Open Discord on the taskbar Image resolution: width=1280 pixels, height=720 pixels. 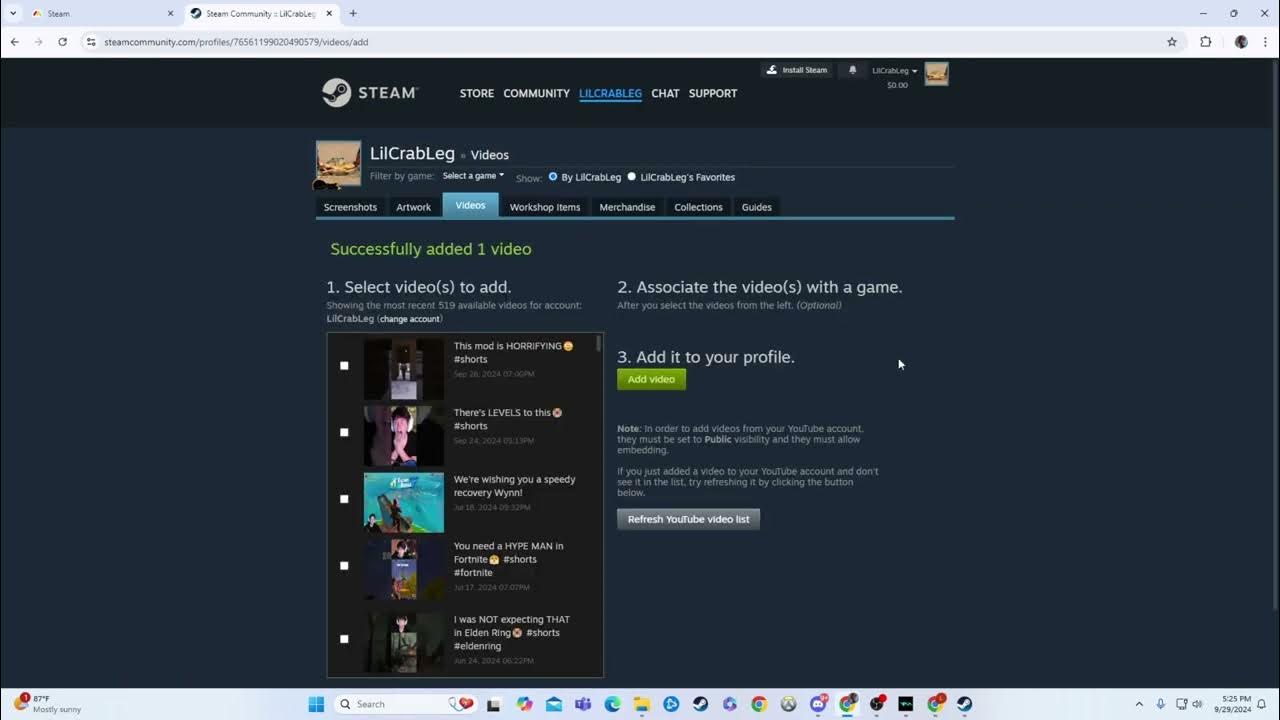point(819,704)
